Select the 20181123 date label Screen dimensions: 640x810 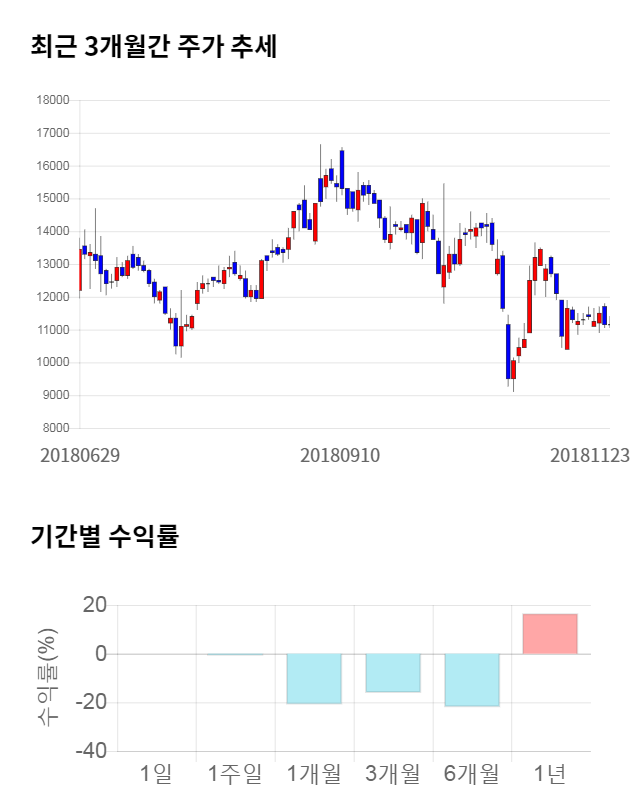click(590, 455)
